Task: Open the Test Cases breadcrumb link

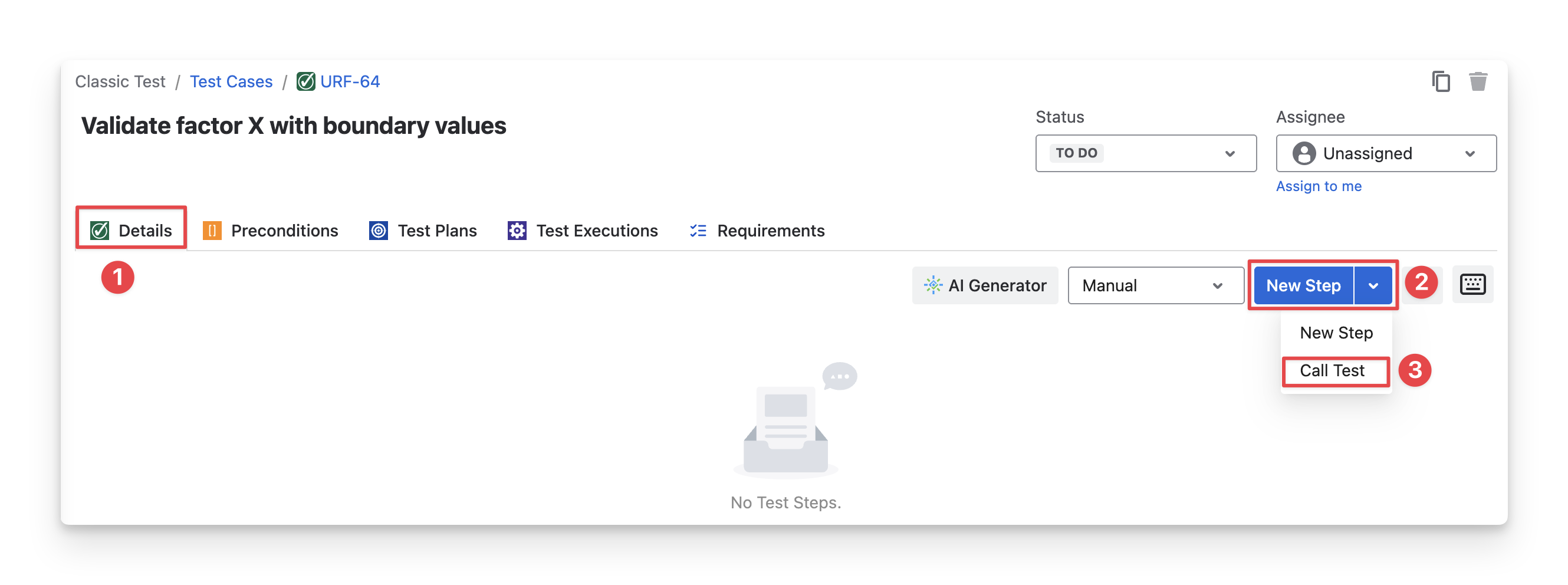Action: pyautogui.click(x=231, y=81)
